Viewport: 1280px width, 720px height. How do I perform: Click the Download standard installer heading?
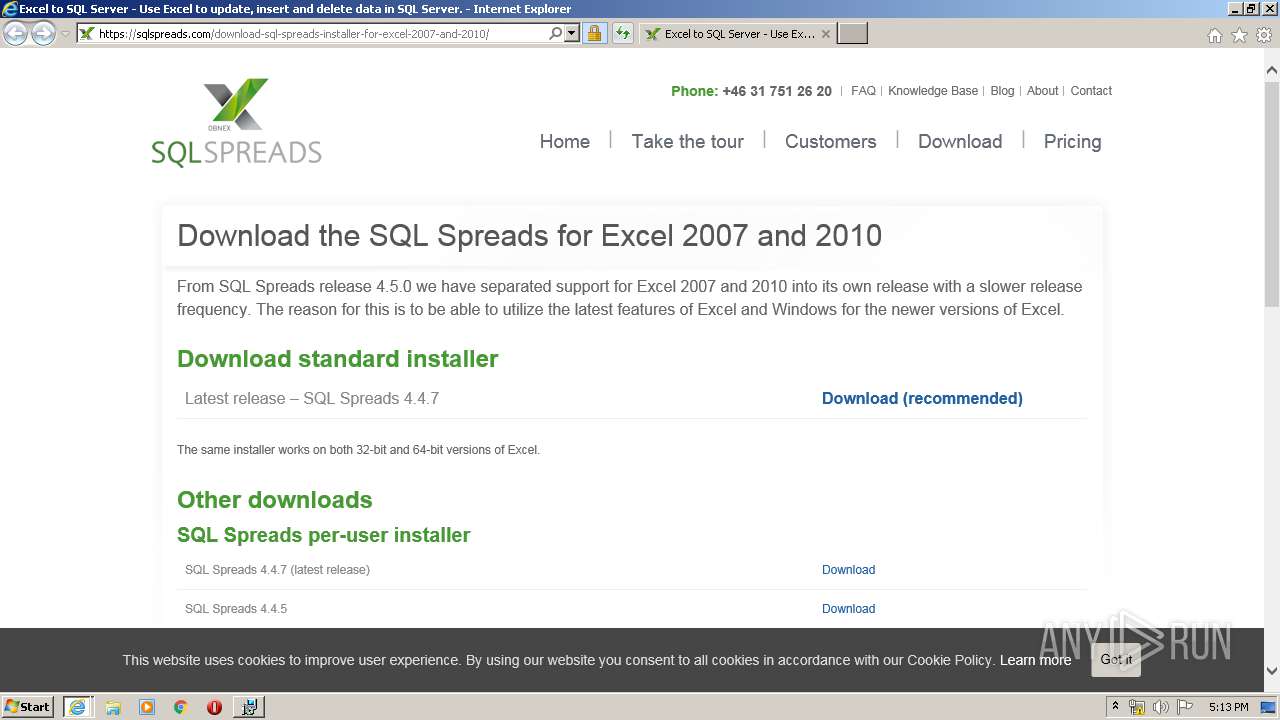coord(337,359)
